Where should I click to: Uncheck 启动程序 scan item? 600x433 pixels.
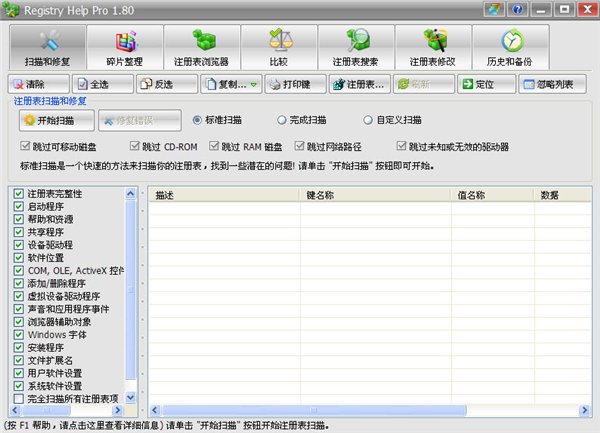pyautogui.click(x=18, y=207)
